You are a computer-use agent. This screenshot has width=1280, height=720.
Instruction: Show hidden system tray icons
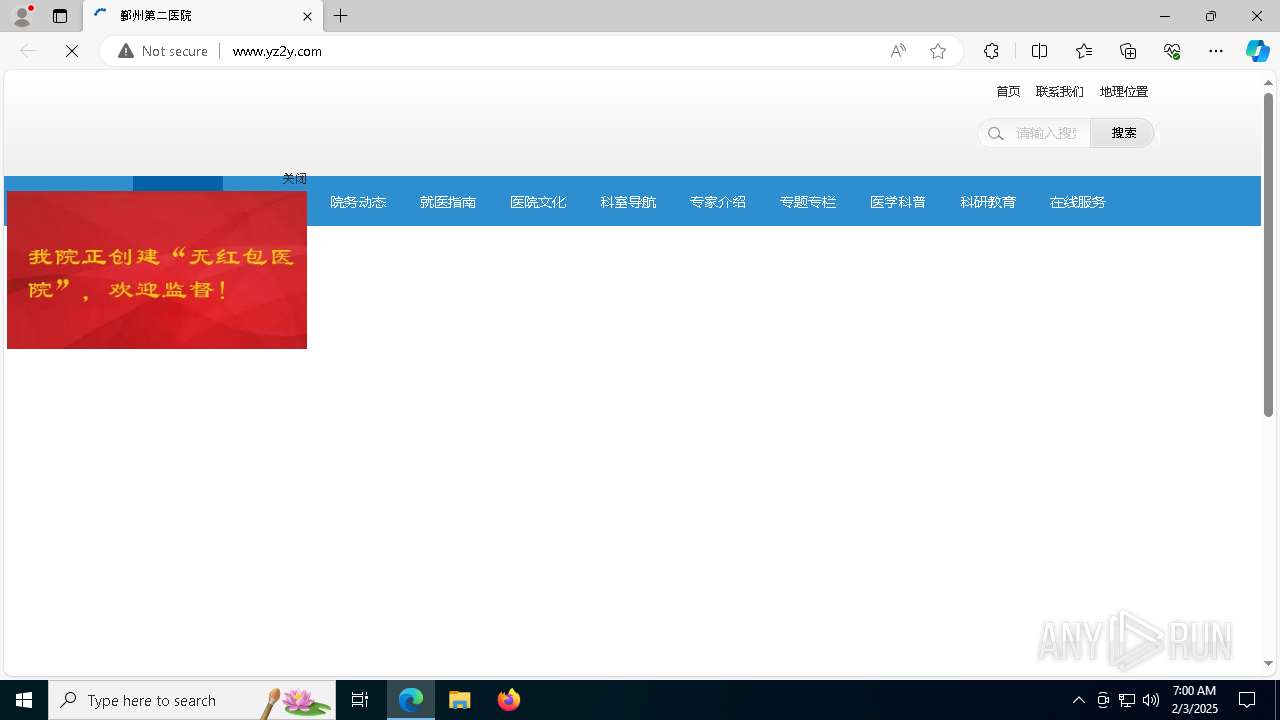pyautogui.click(x=1078, y=700)
